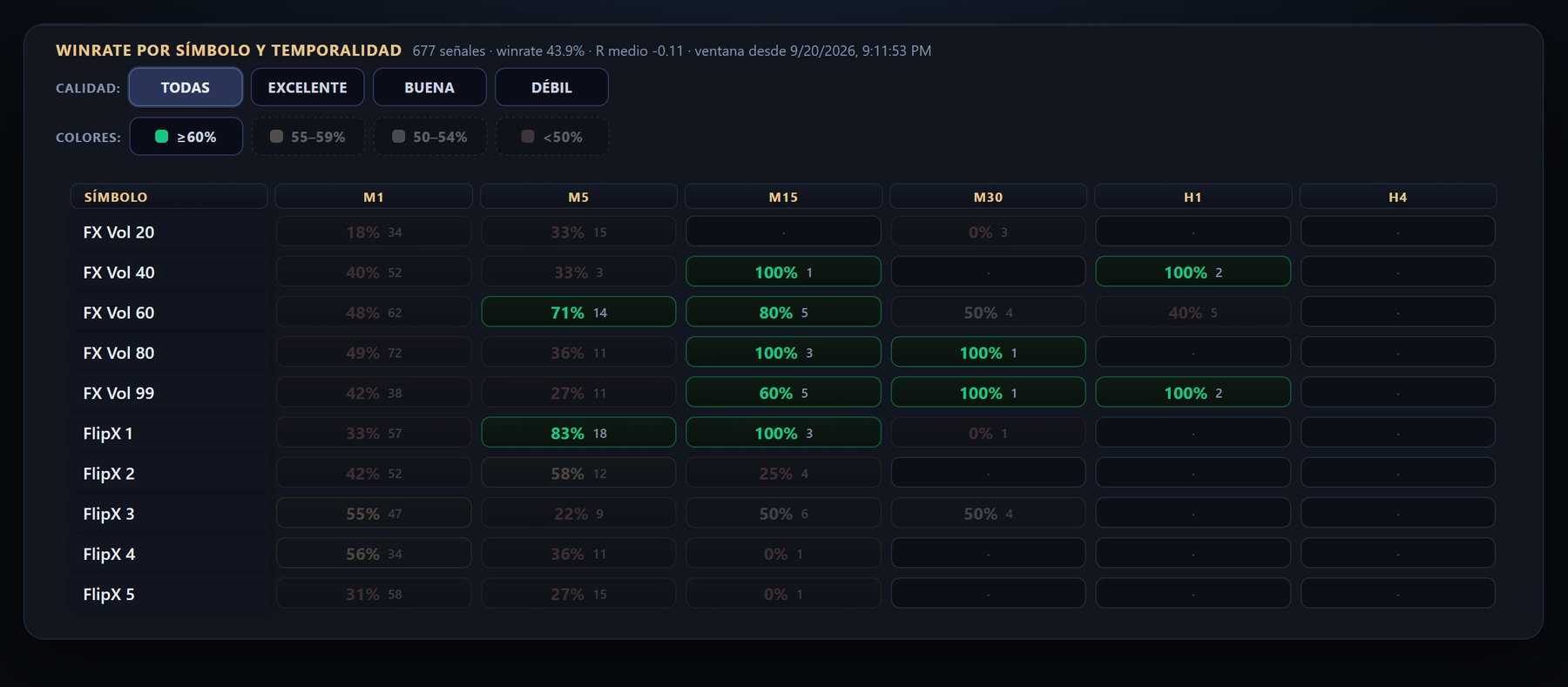This screenshot has width=1568, height=687.
Task: Filter by DÉBIL quality
Action: point(551,87)
